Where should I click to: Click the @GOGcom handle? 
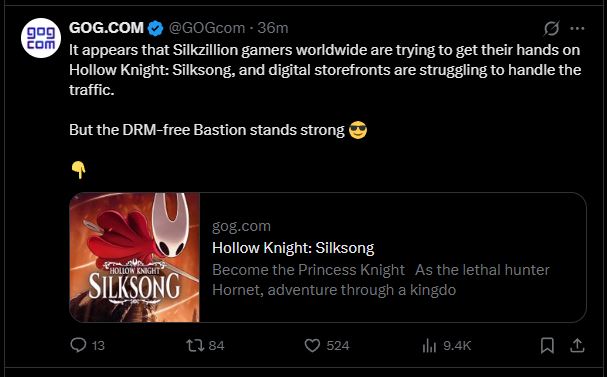207,28
